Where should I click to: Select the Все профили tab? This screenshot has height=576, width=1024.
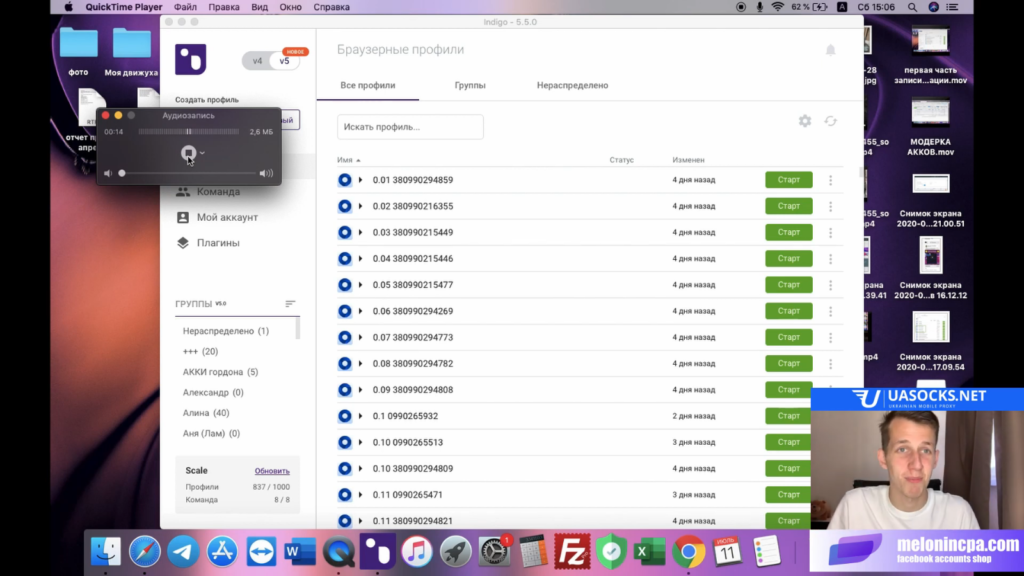[x=368, y=85]
